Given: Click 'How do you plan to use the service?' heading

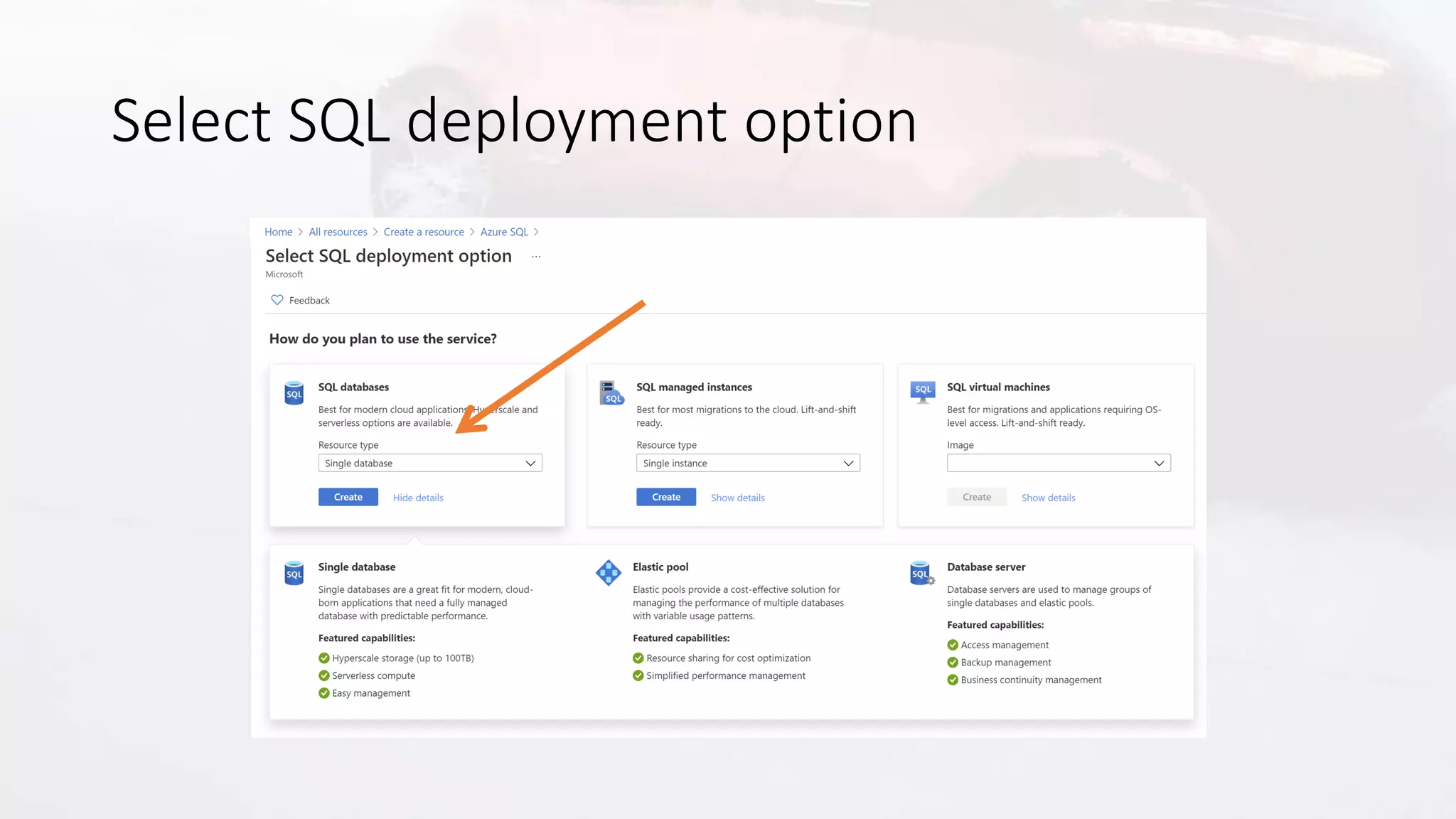Looking at the screenshot, I should coord(383,339).
